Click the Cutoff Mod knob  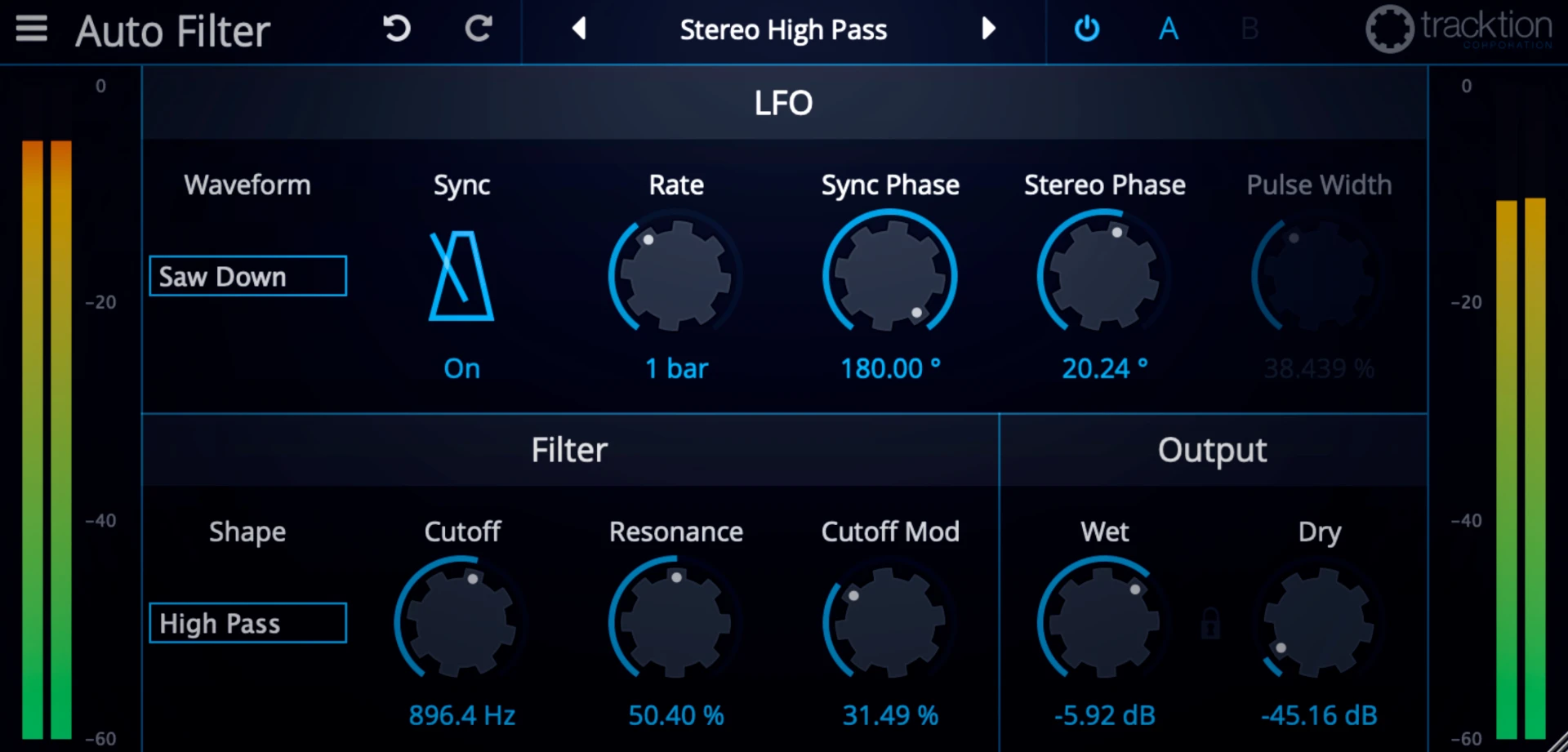tap(890, 622)
